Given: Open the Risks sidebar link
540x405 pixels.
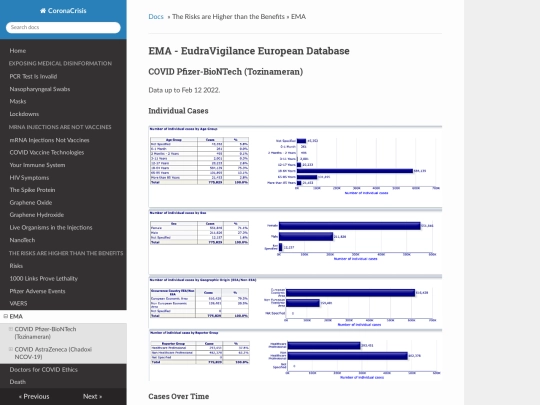Looking at the screenshot, I should coord(16,266).
